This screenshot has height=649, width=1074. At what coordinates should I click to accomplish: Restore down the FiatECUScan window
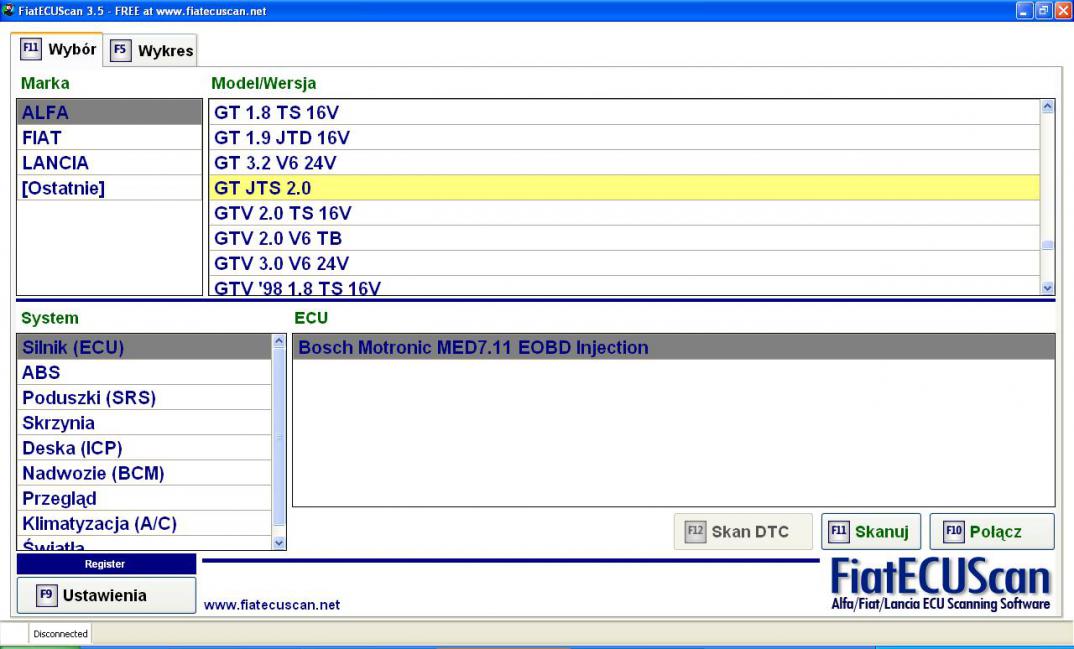[x=1044, y=10]
